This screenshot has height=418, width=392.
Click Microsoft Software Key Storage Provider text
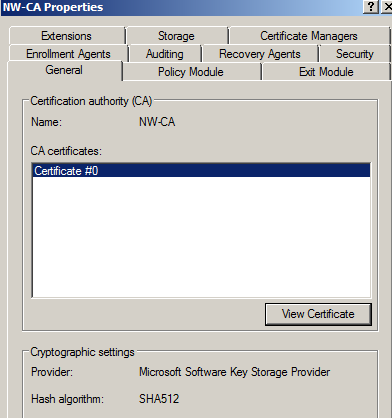tap(234, 372)
